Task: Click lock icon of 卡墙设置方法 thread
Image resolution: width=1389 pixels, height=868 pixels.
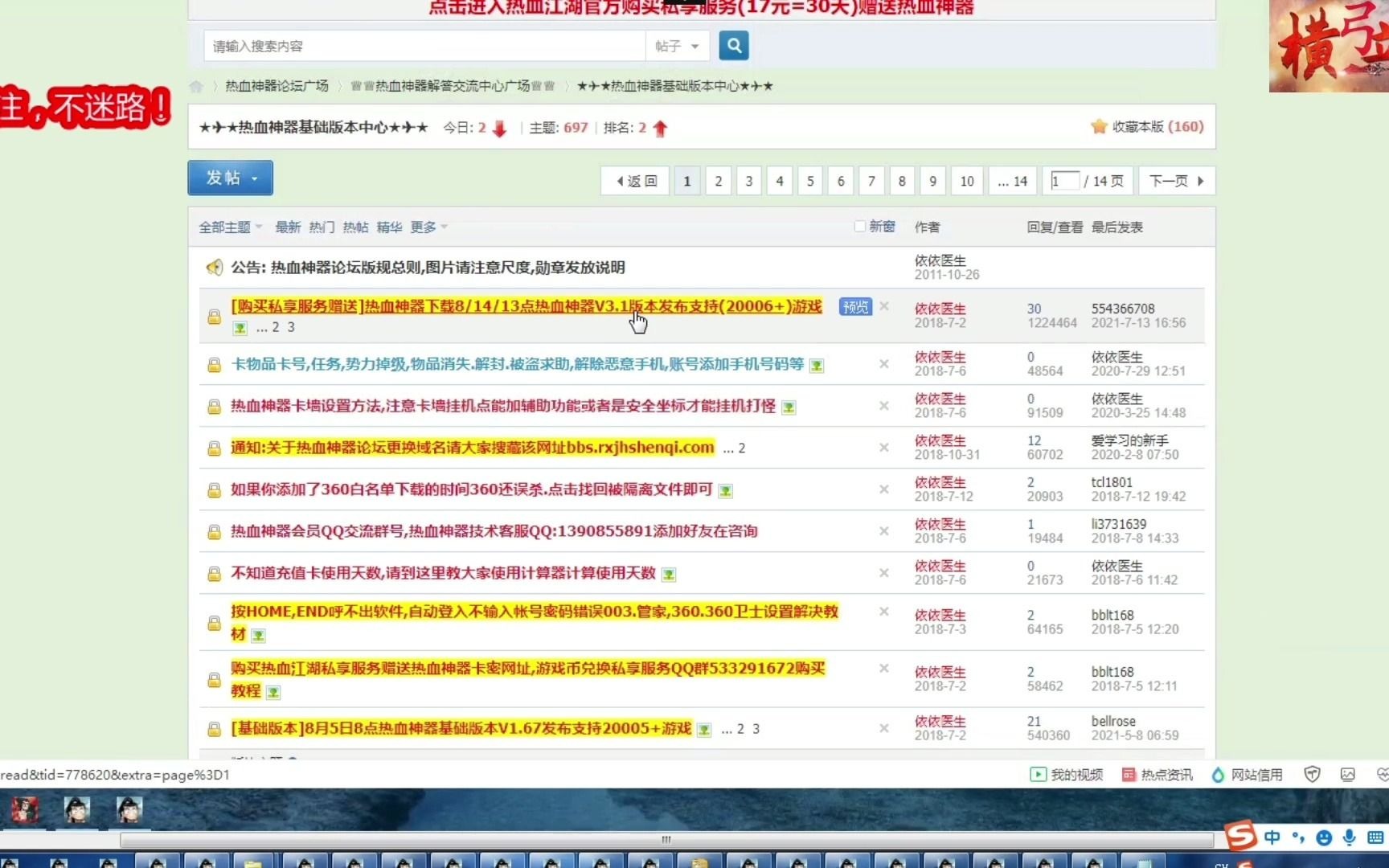Action: pyautogui.click(x=214, y=407)
